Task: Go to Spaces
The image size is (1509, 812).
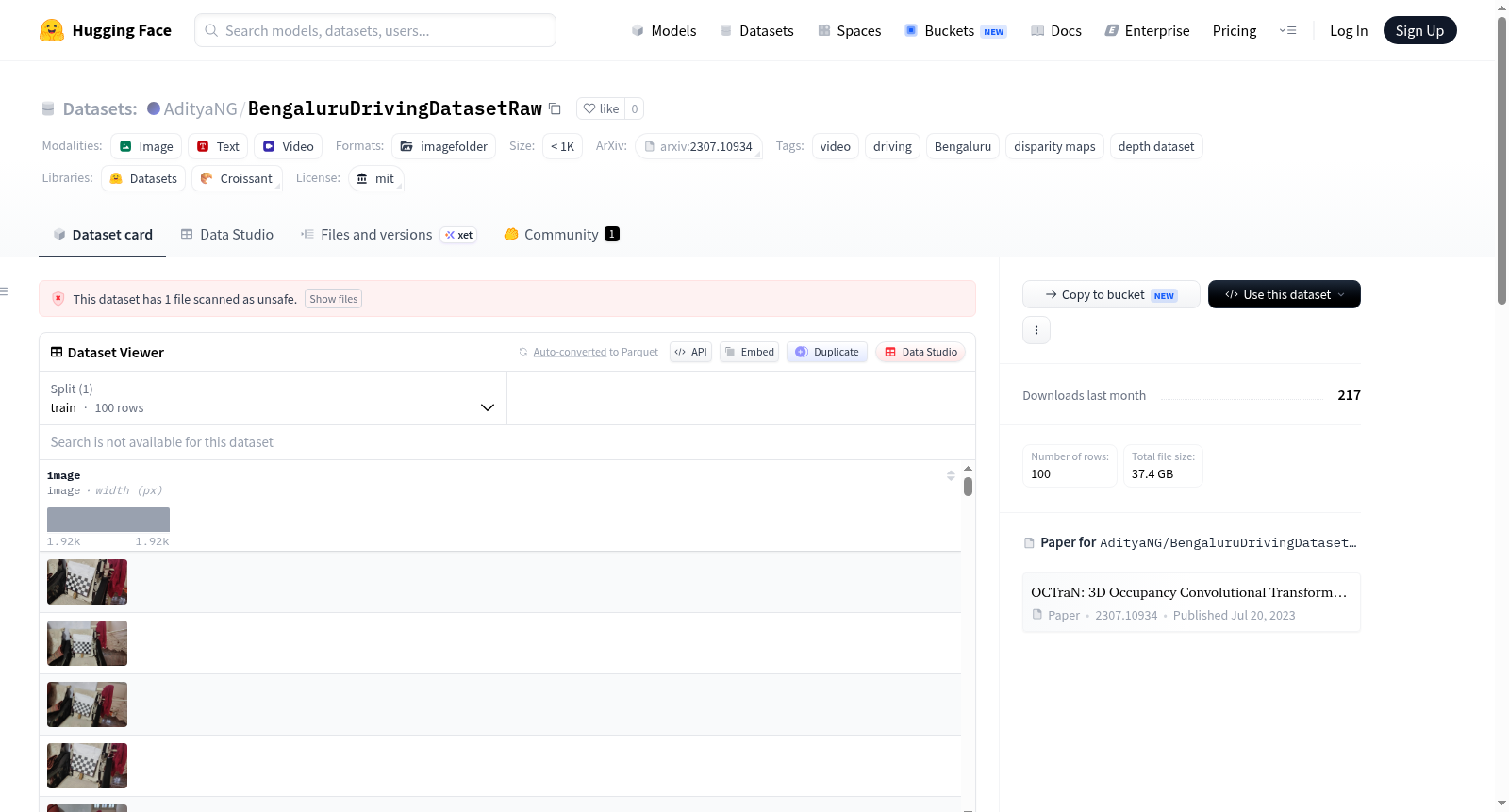Action: pos(850,30)
